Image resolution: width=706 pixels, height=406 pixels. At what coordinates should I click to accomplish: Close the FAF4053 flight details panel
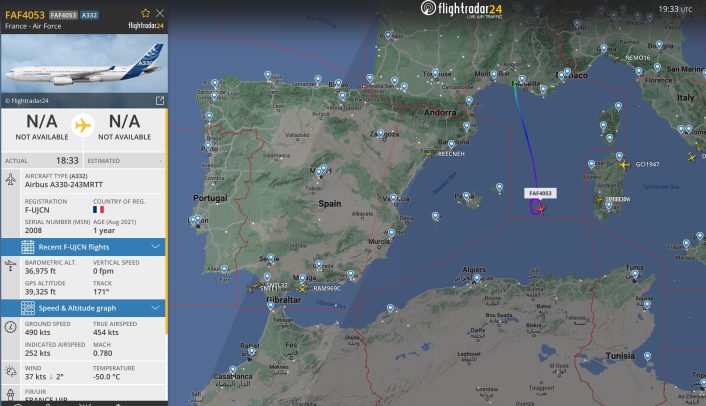[160, 13]
